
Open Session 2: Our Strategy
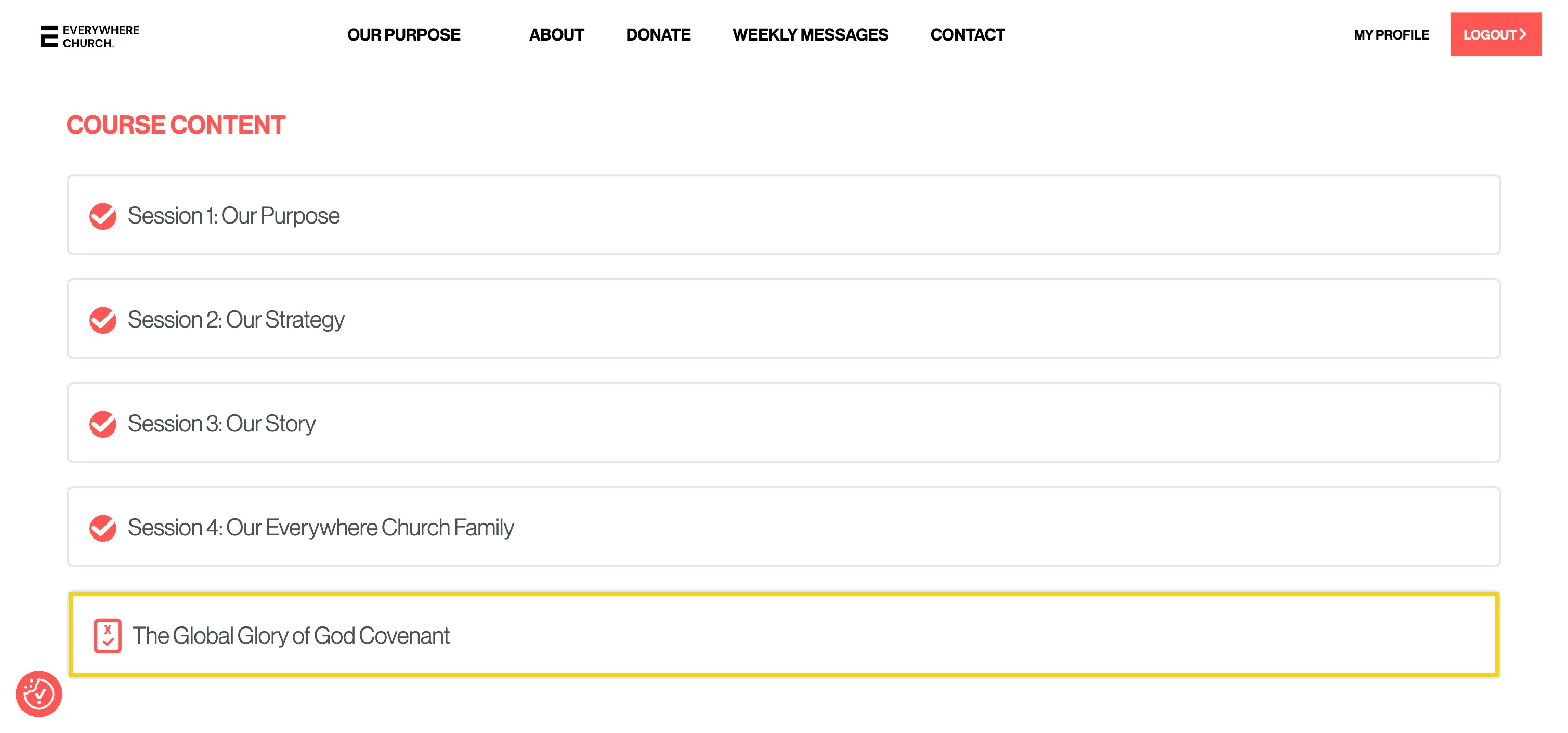pyautogui.click(x=783, y=318)
